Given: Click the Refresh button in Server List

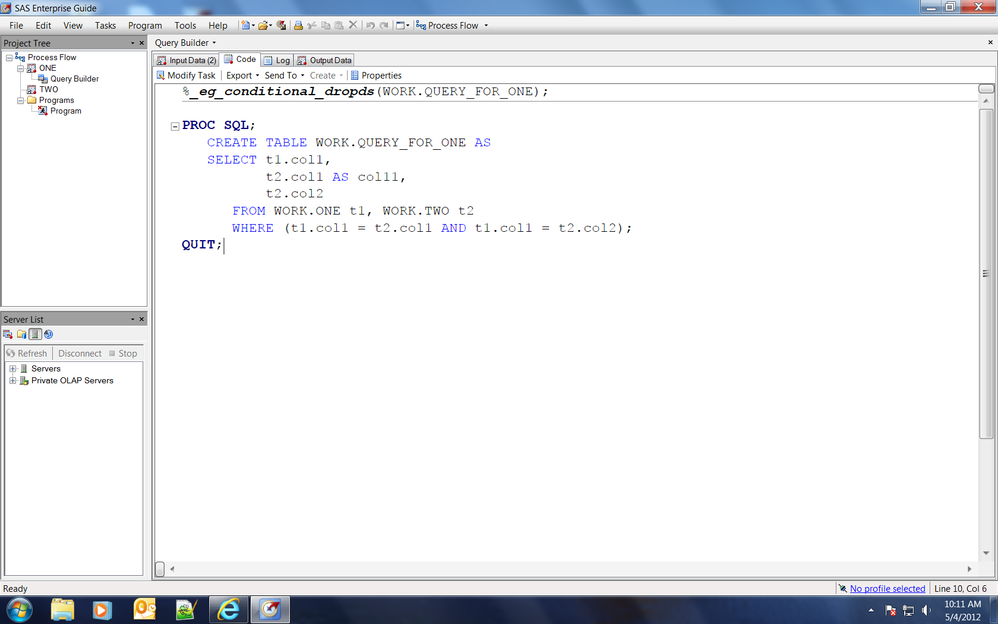Looking at the screenshot, I should coord(27,353).
